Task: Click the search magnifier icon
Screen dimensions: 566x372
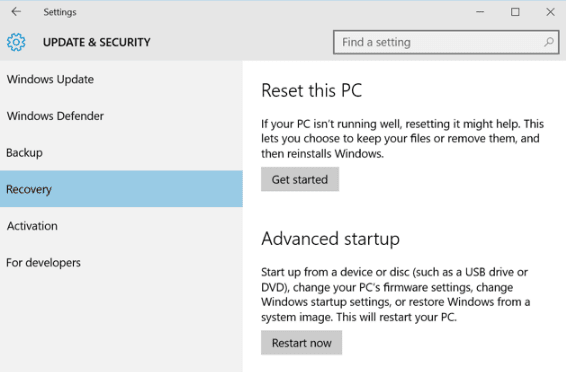Action: tap(549, 42)
